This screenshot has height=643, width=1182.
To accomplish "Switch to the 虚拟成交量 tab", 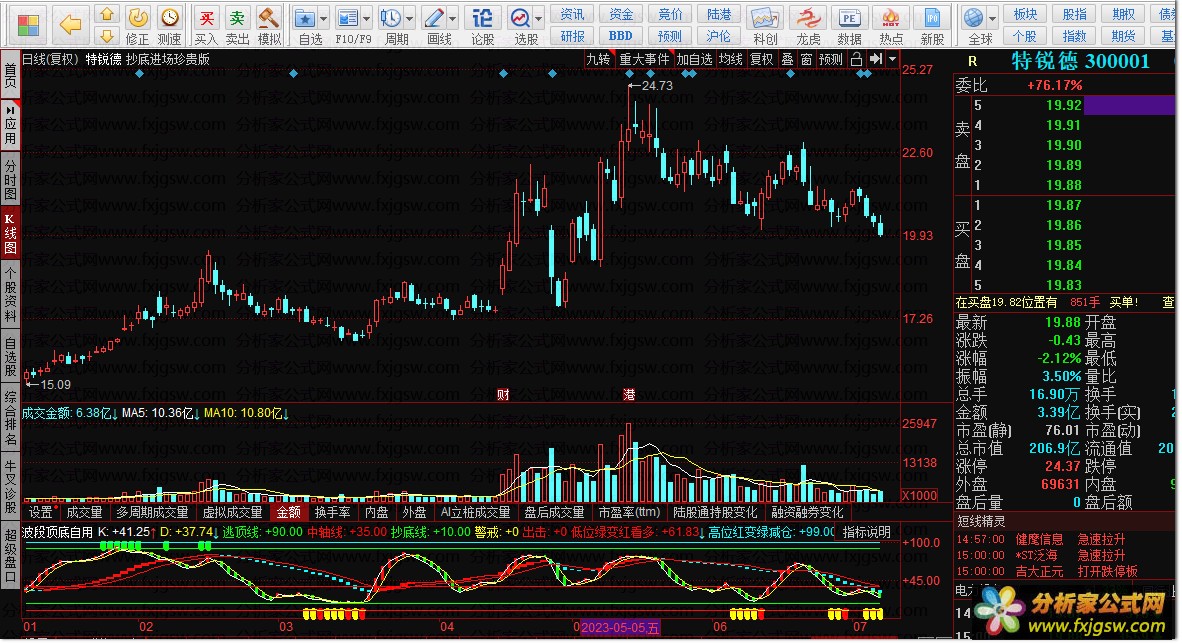I will 233,513.
